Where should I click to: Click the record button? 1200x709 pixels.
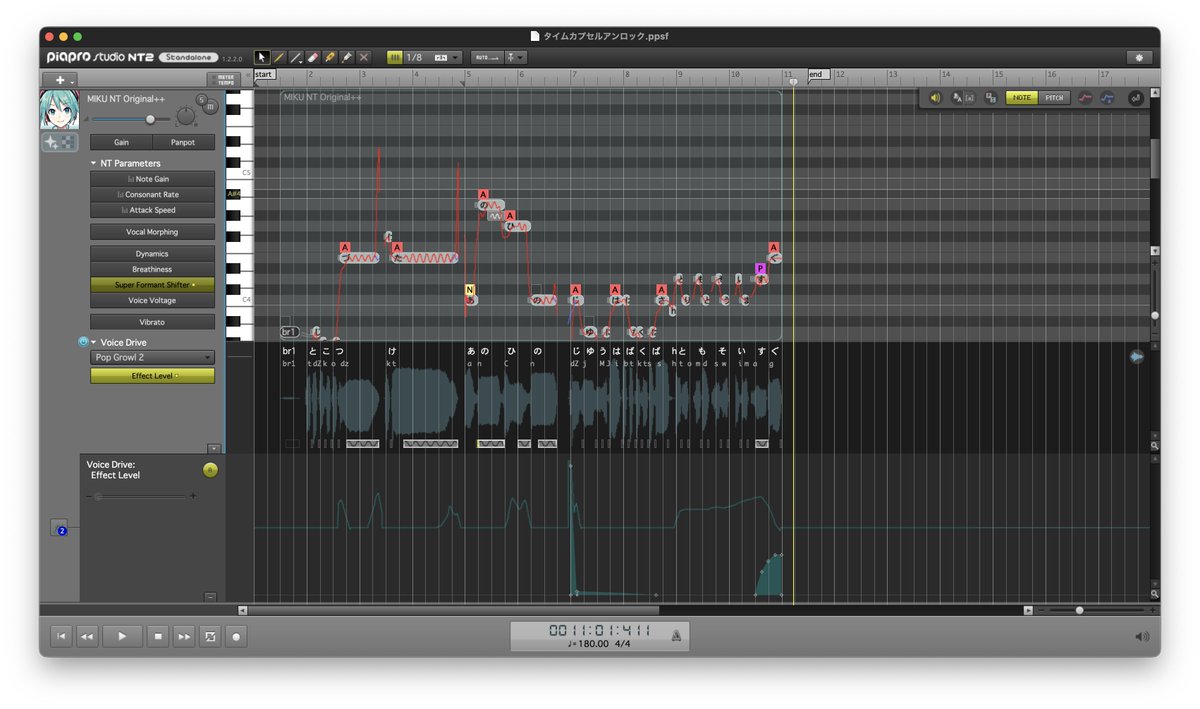coord(236,636)
